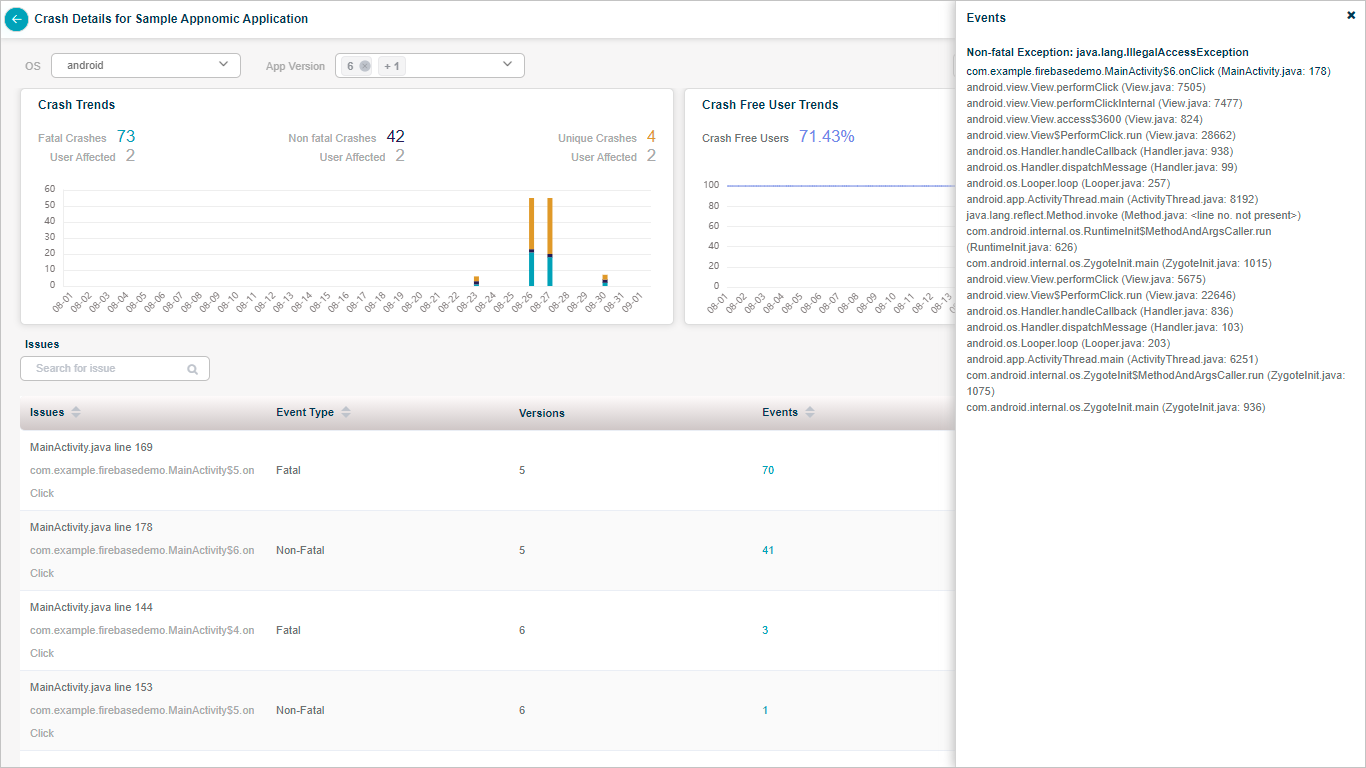1366x768 pixels.
Task: Click the search magnifier icon
Action: [192, 369]
